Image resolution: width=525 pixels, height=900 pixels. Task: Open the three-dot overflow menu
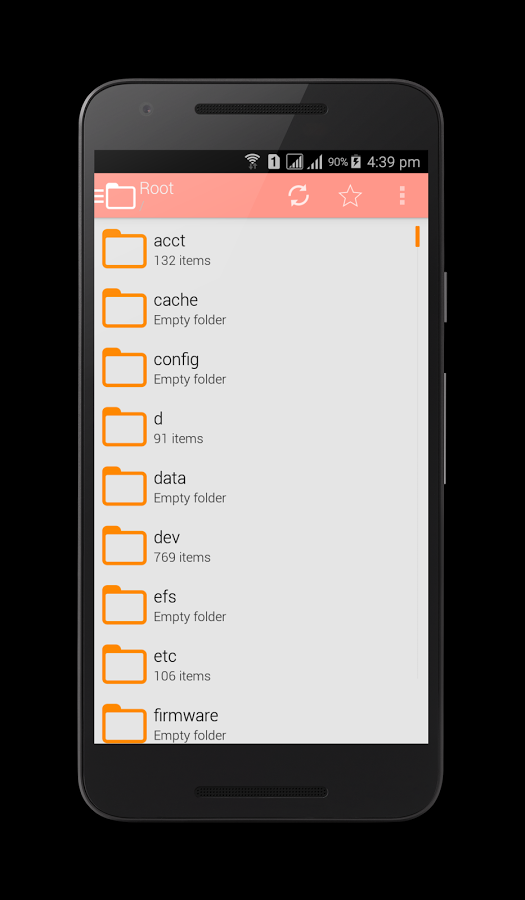402,196
